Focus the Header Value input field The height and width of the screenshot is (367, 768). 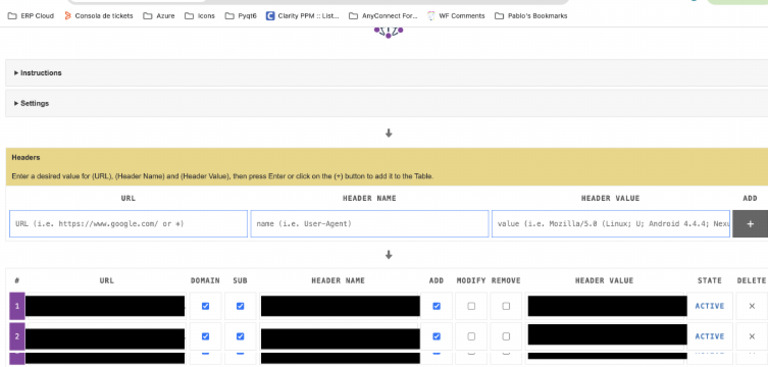[611, 224]
